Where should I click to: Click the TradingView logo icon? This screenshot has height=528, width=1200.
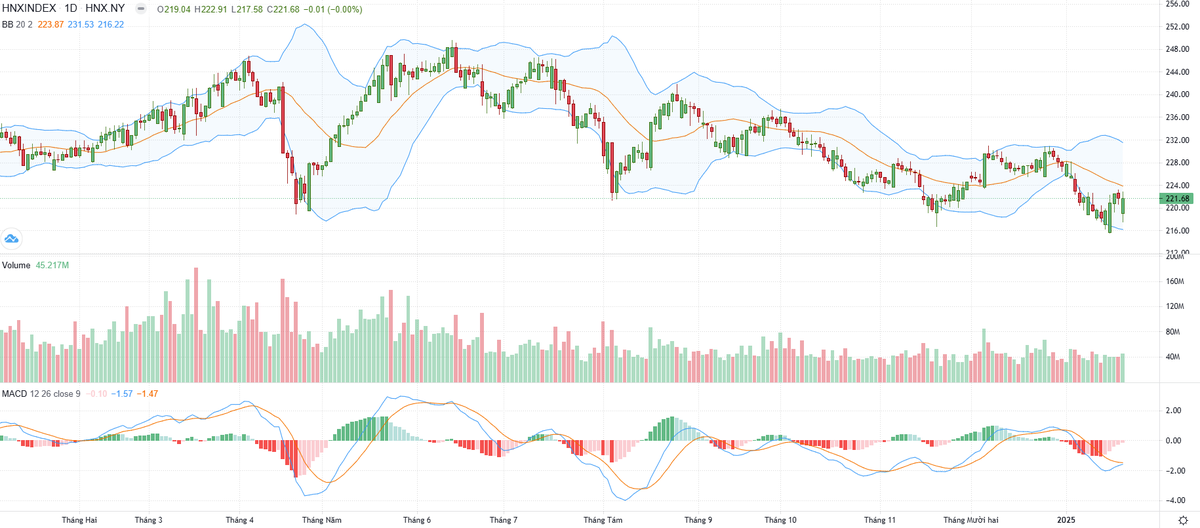[x=13, y=239]
